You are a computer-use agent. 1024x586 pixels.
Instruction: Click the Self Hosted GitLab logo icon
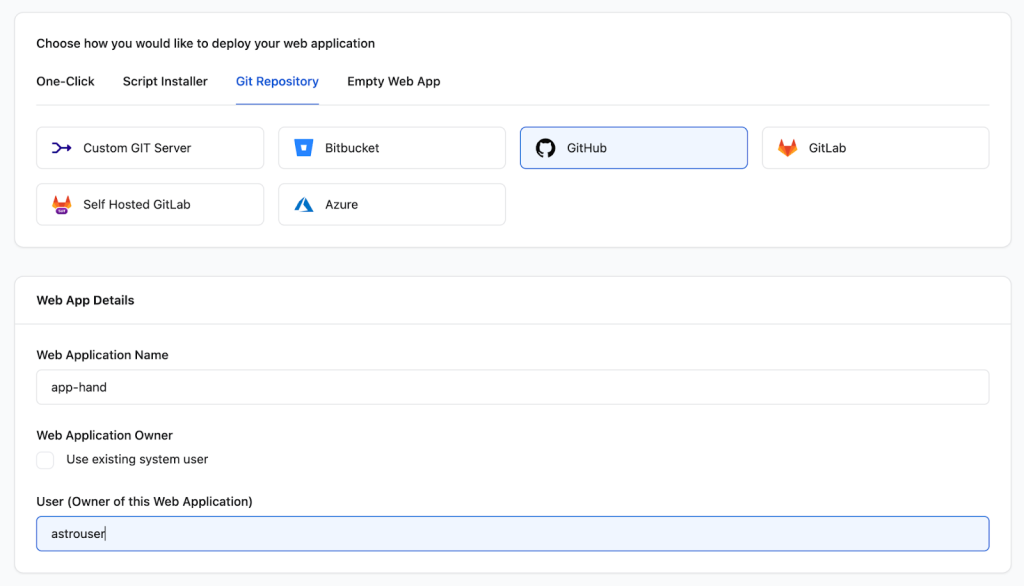pos(61,204)
